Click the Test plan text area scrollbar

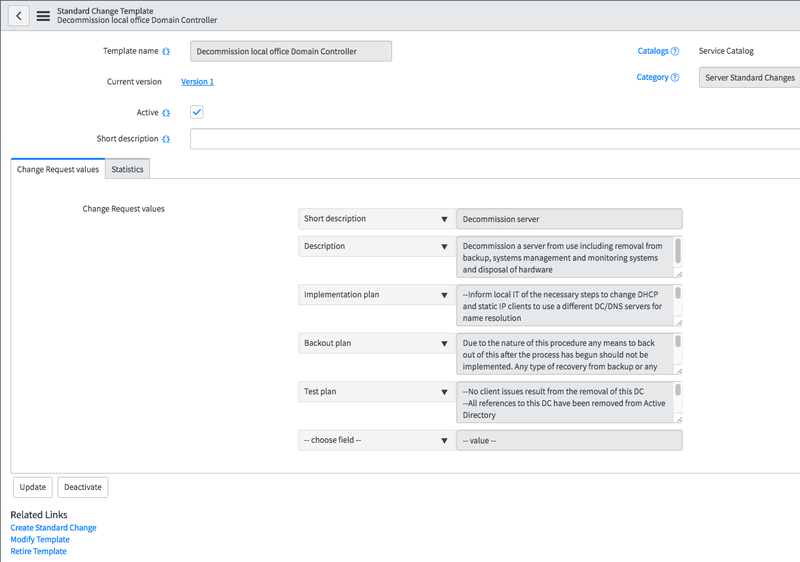point(678,390)
